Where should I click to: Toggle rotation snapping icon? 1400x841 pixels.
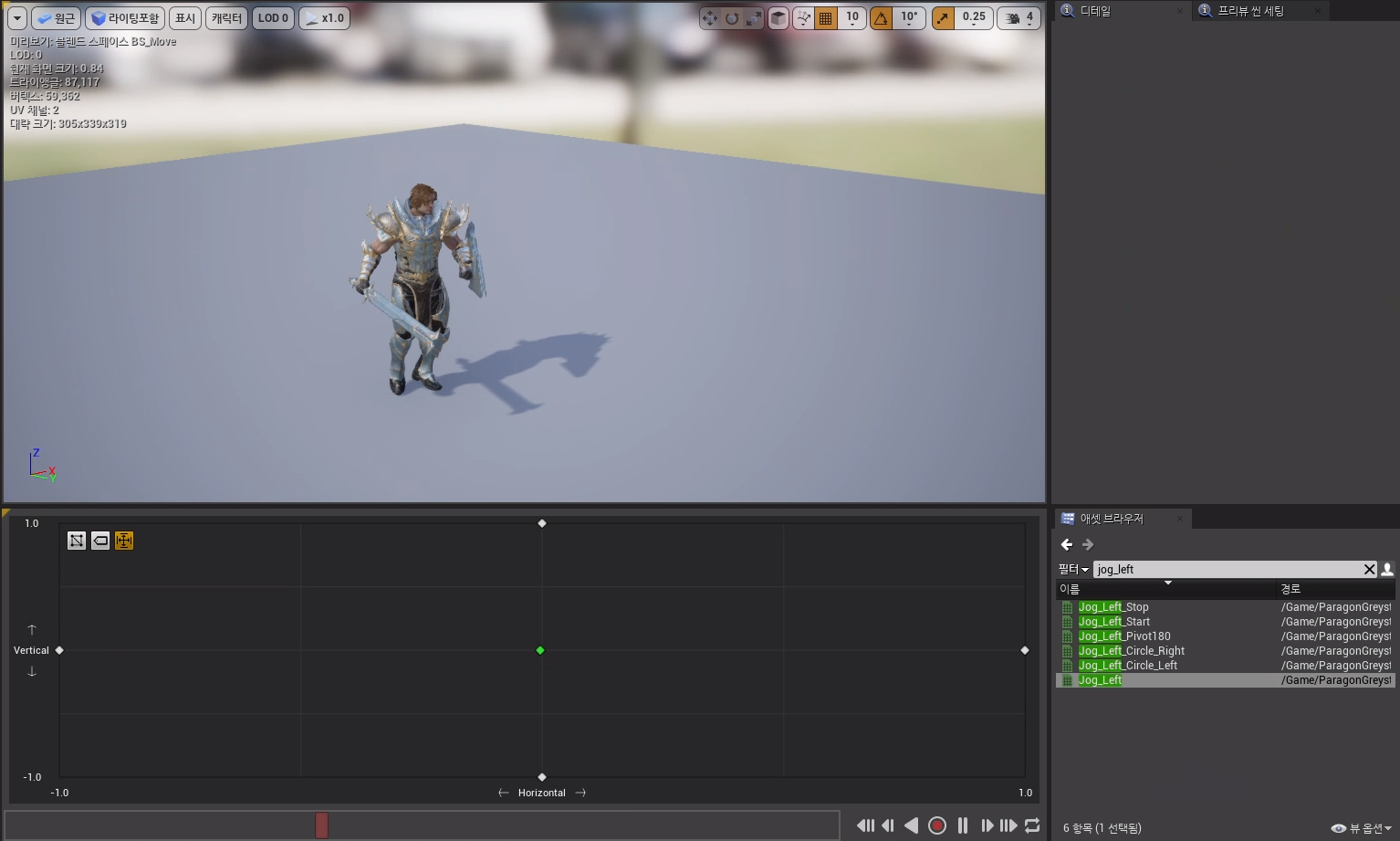[x=882, y=18]
